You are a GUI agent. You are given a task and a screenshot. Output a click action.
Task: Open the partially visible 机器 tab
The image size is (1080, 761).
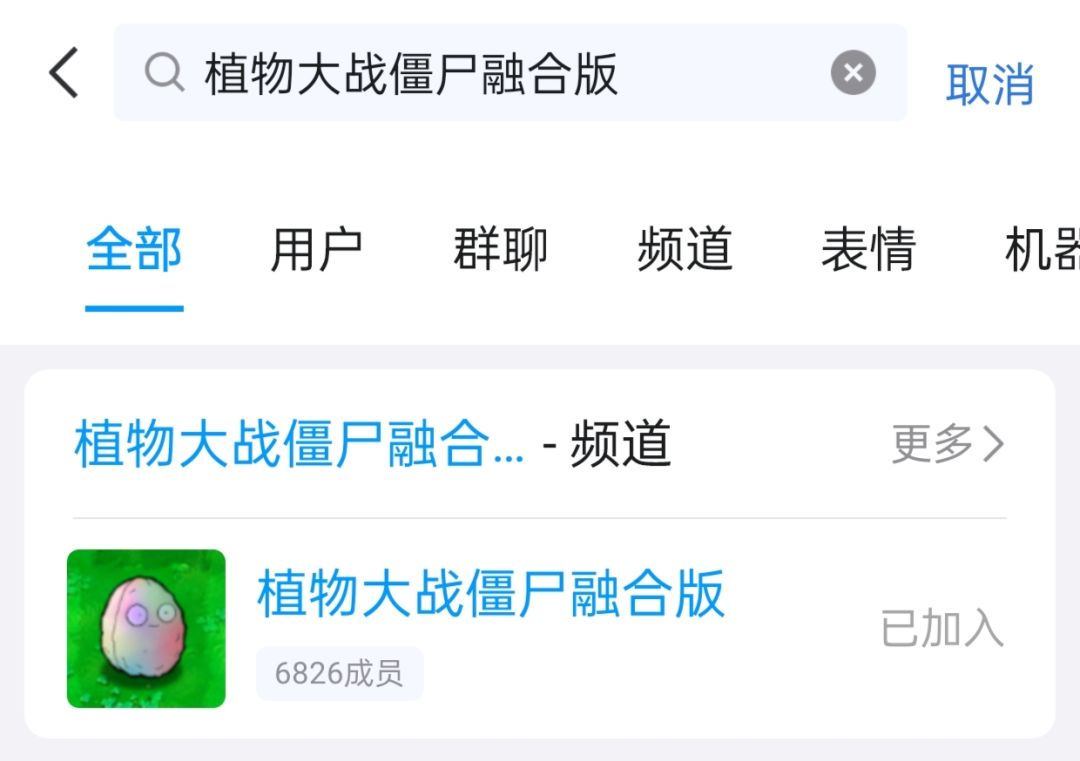pos(1042,249)
